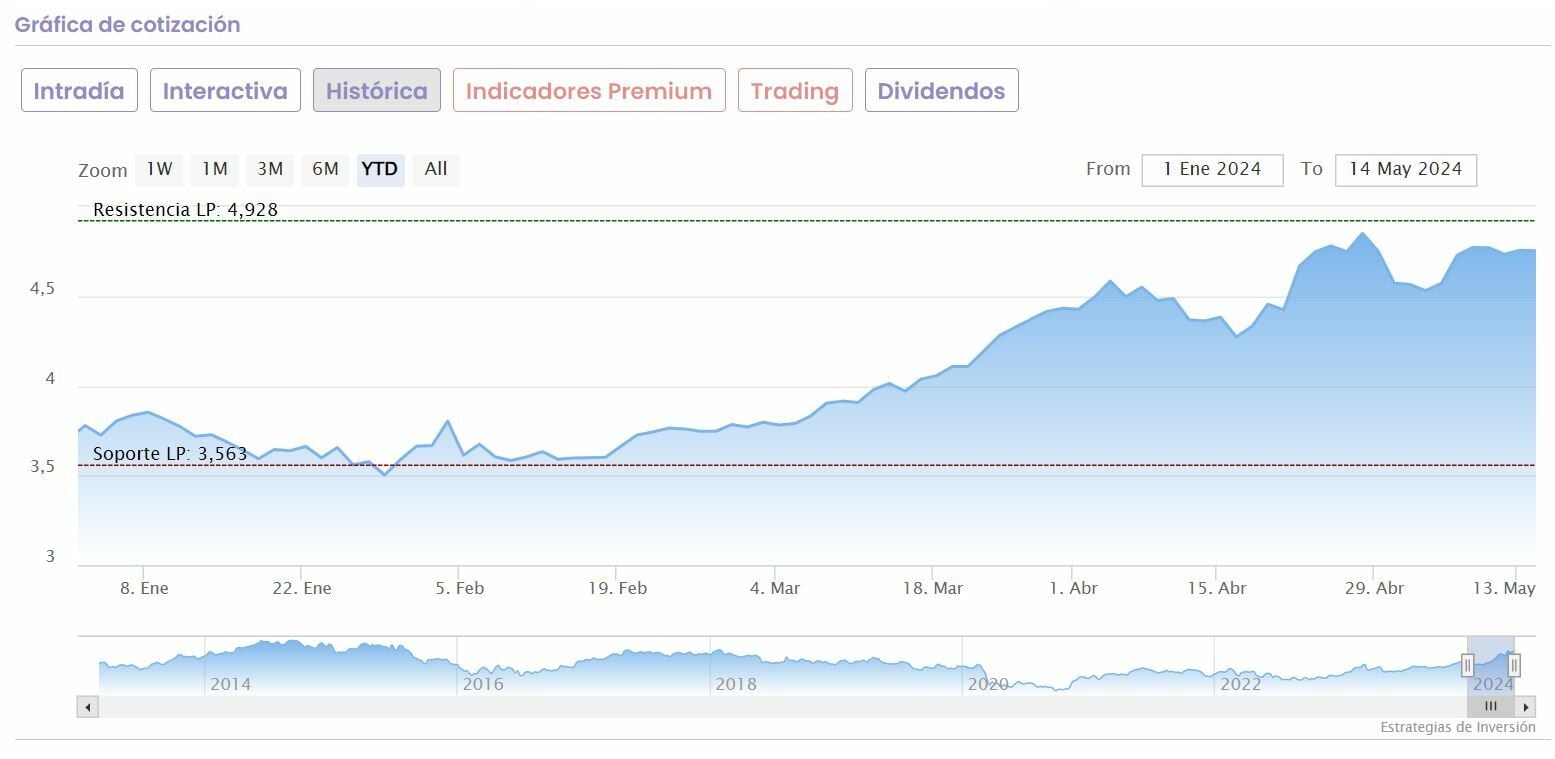
Task: Open the Interactiva chart tab
Action: click(225, 91)
